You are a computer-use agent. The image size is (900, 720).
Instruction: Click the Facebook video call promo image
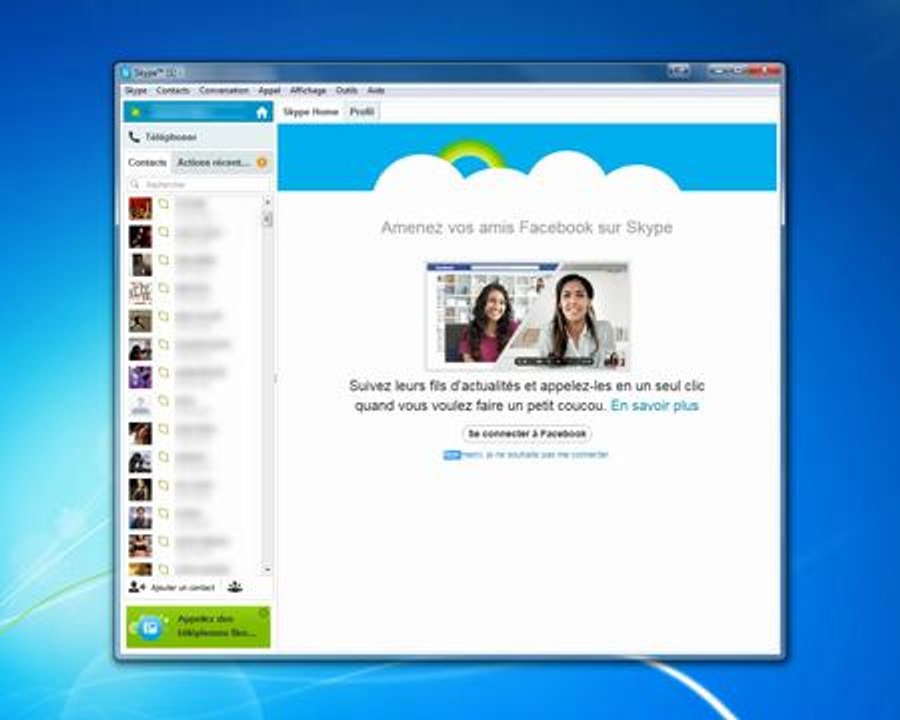(x=527, y=316)
